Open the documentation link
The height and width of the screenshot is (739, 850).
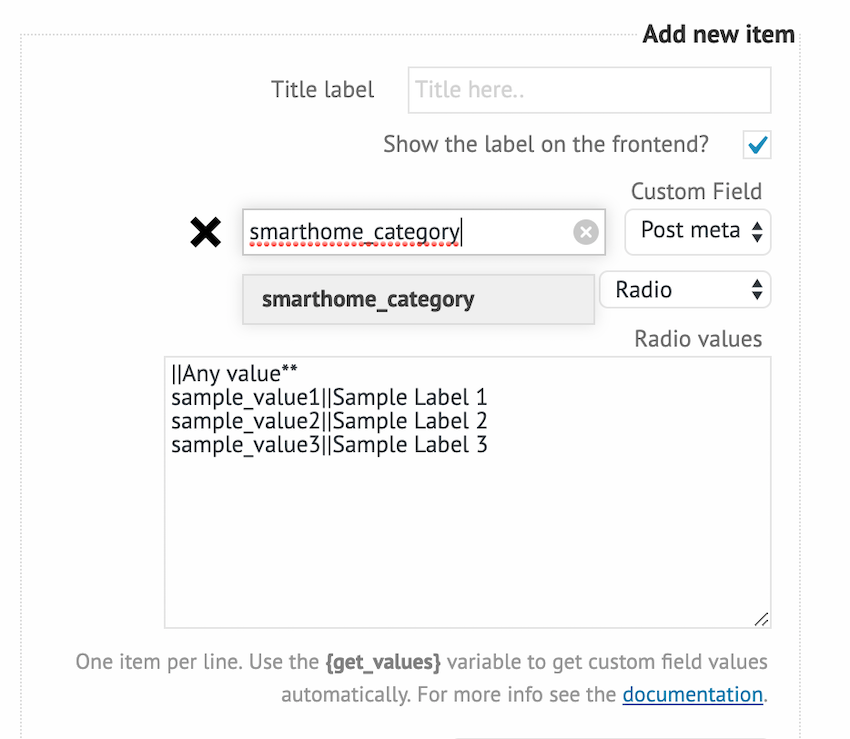click(x=692, y=694)
